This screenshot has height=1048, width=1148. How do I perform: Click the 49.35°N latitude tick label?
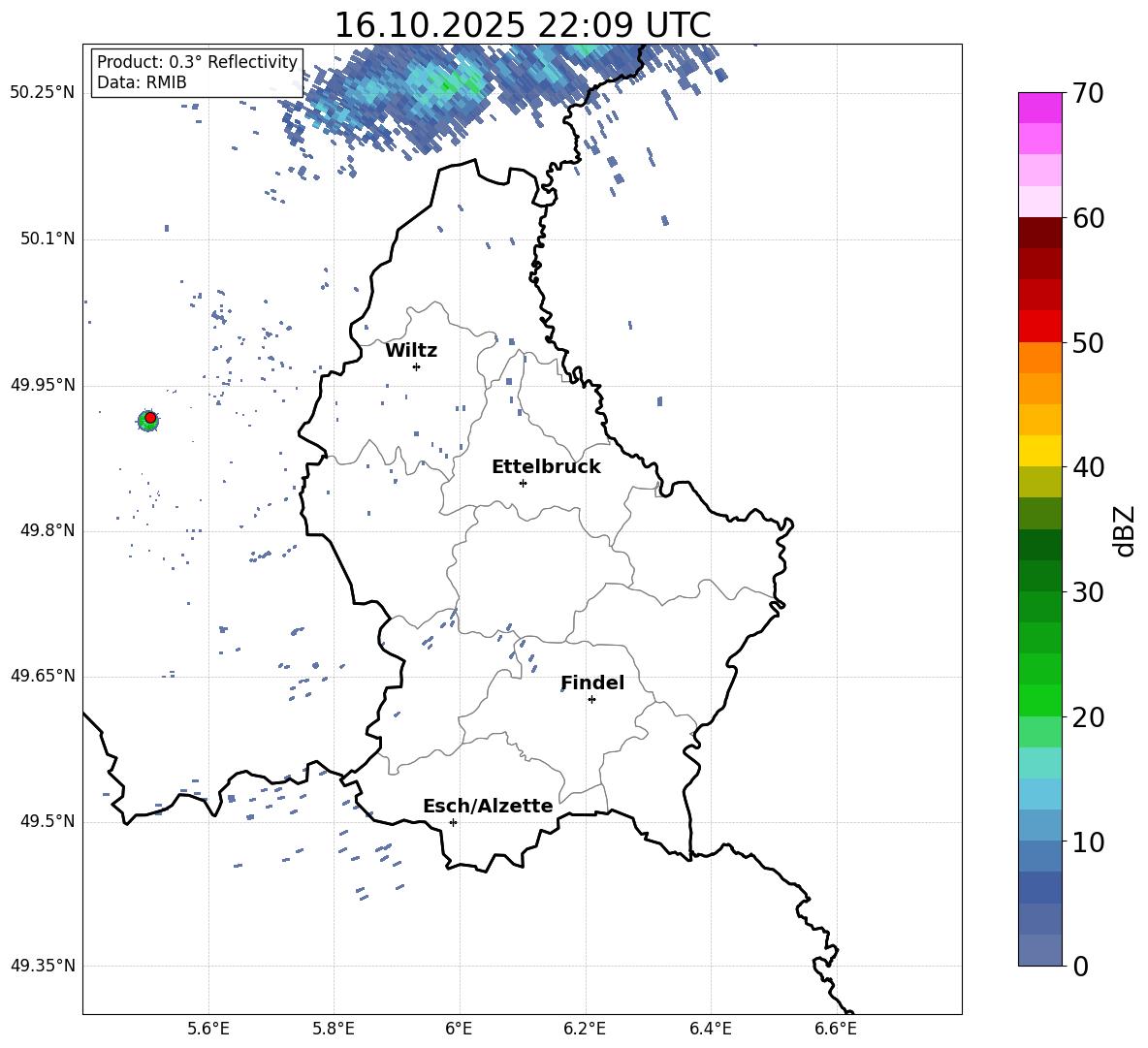point(43,966)
